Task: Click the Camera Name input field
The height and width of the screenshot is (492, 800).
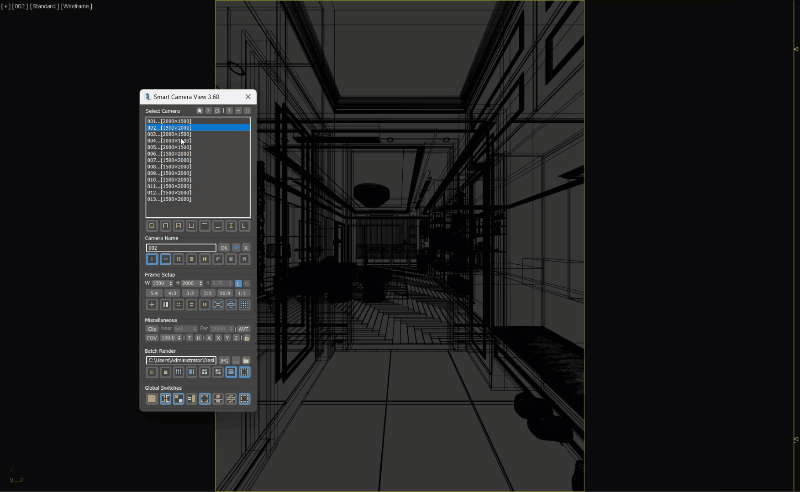Action: tap(181, 247)
